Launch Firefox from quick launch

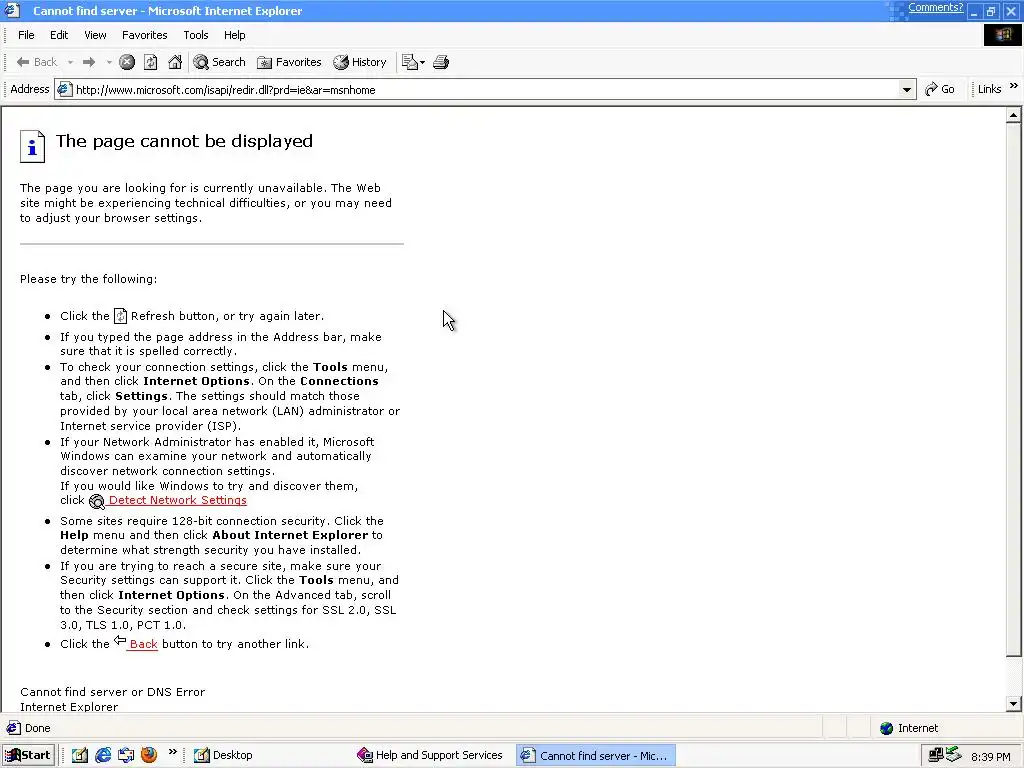click(149, 755)
